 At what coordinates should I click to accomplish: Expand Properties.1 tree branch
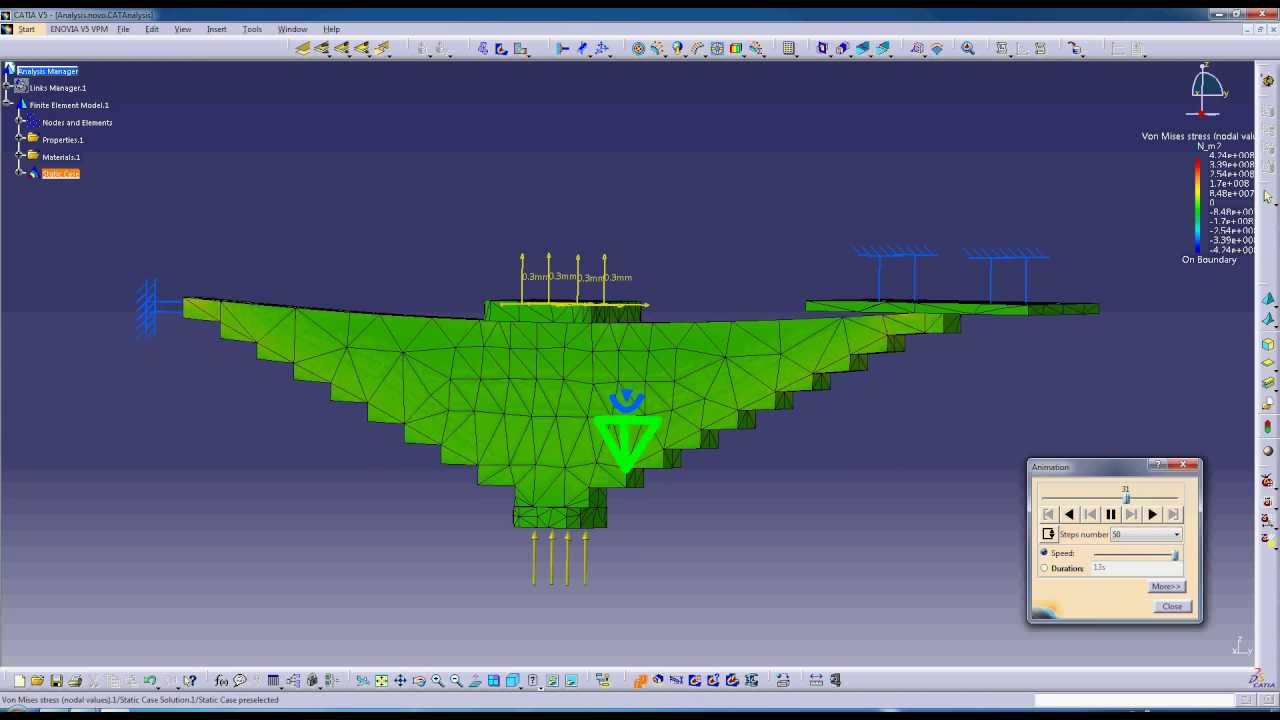(19, 139)
